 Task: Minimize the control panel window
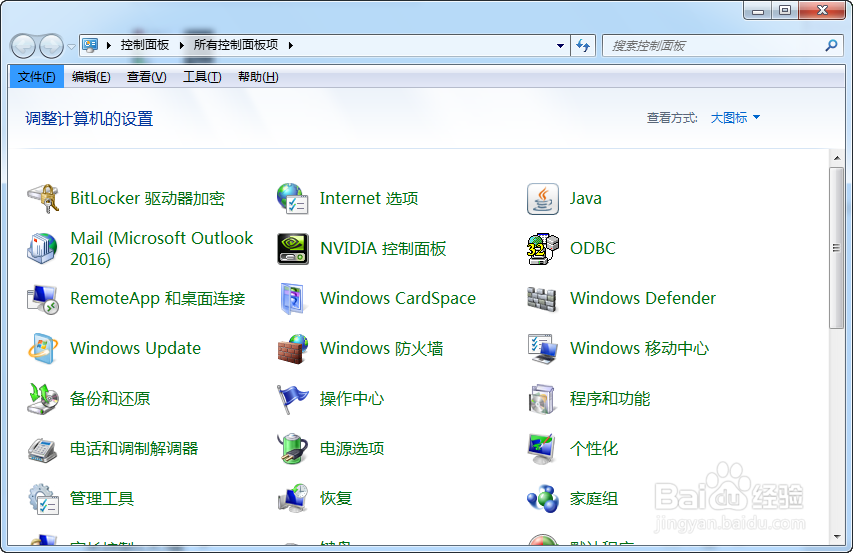tap(758, 10)
